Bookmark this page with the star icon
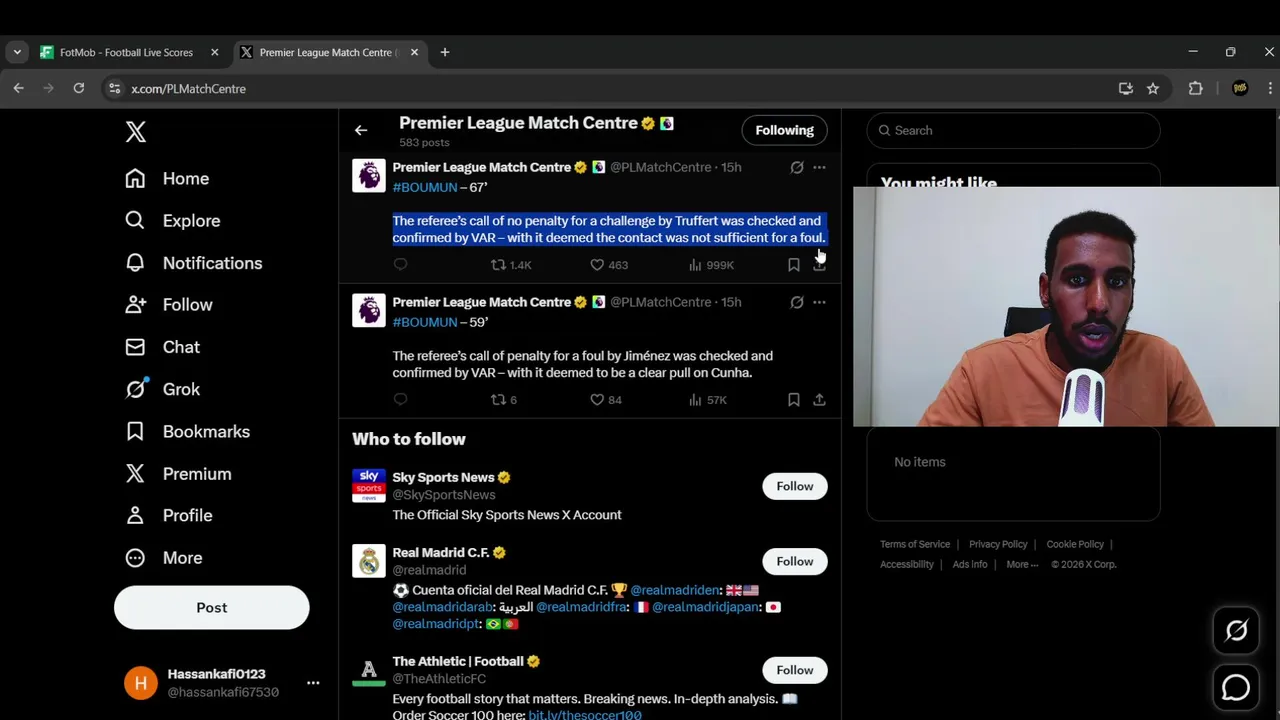Viewport: 1280px width, 720px height. point(1153,88)
